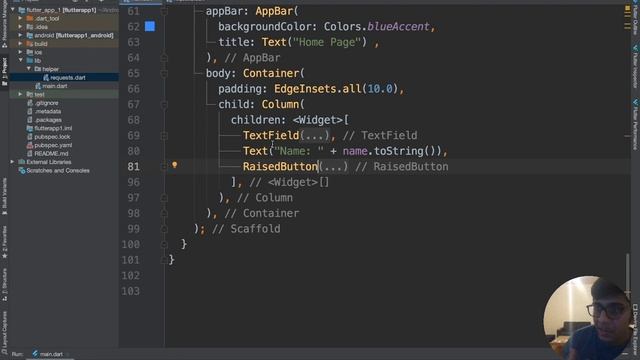Image resolution: width=640 pixels, height=360 pixels.
Task: Expand External Libraries node arrow
Action: tap(13, 162)
